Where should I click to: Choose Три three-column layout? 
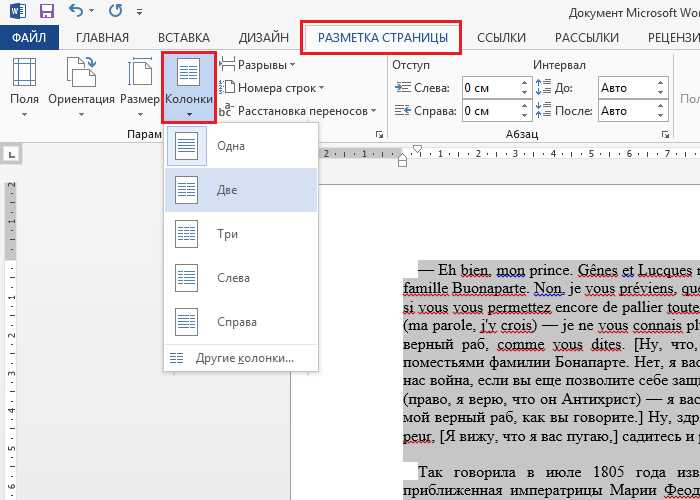pyautogui.click(x=241, y=234)
